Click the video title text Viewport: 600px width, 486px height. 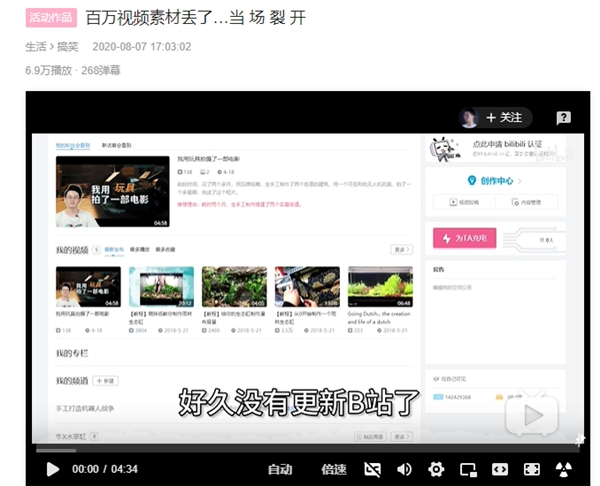(196, 18)
